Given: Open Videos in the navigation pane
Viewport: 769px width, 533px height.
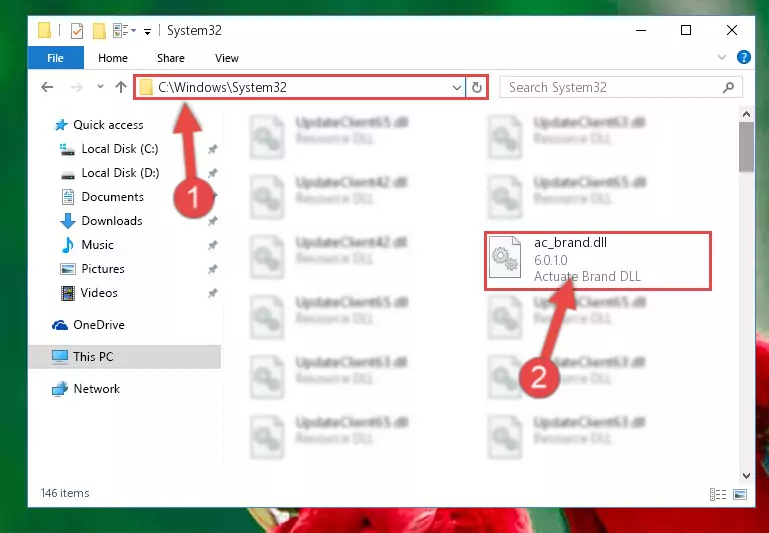Looking at the screenshot, I should coord(99,293).
